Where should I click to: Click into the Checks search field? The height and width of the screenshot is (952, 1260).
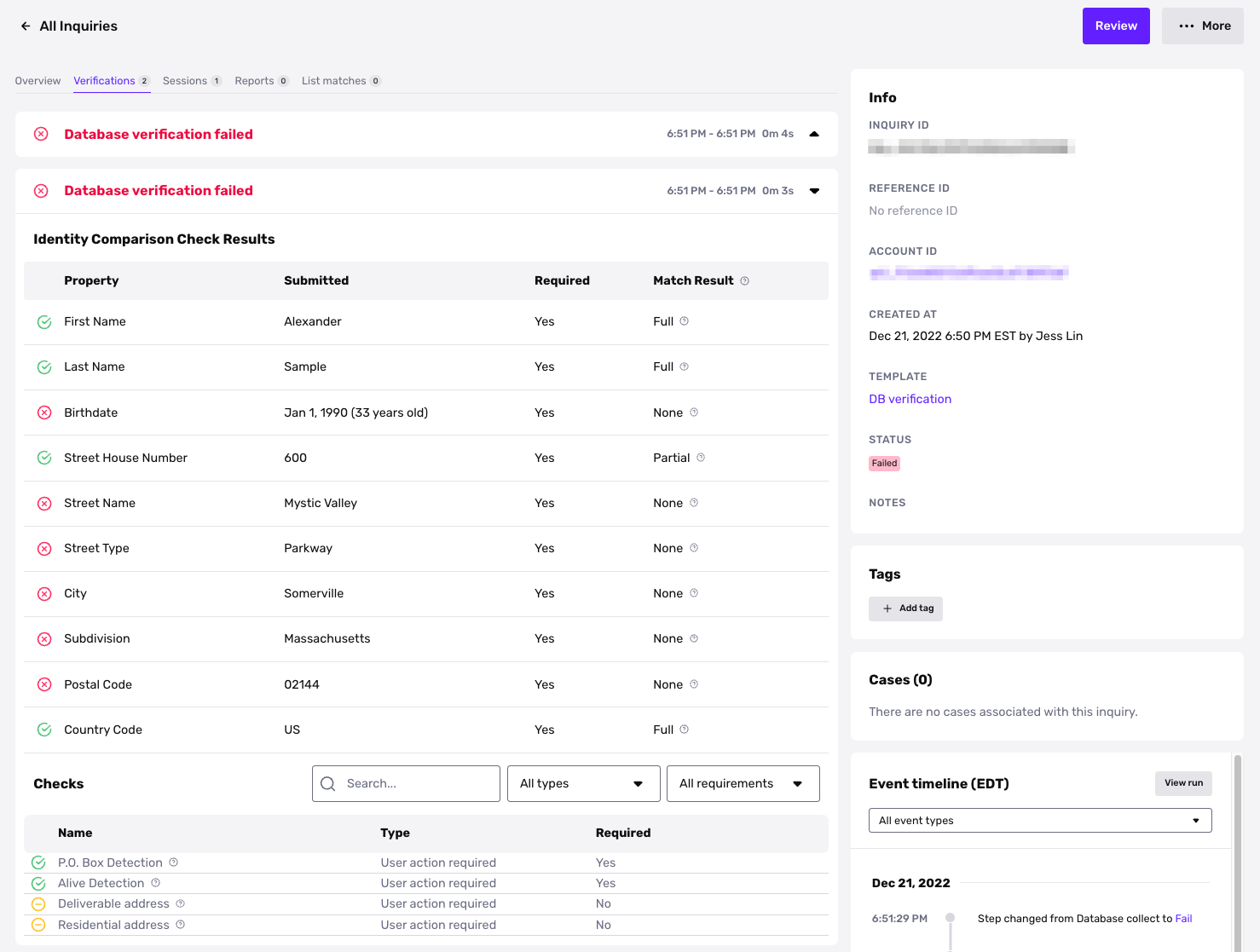tap(406, 784)
